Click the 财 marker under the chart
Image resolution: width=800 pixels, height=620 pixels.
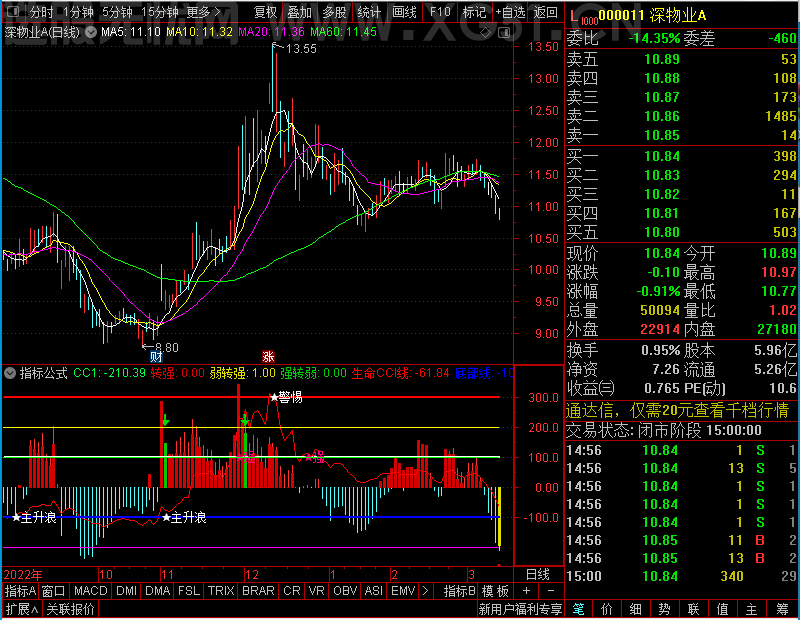[156, 357]
